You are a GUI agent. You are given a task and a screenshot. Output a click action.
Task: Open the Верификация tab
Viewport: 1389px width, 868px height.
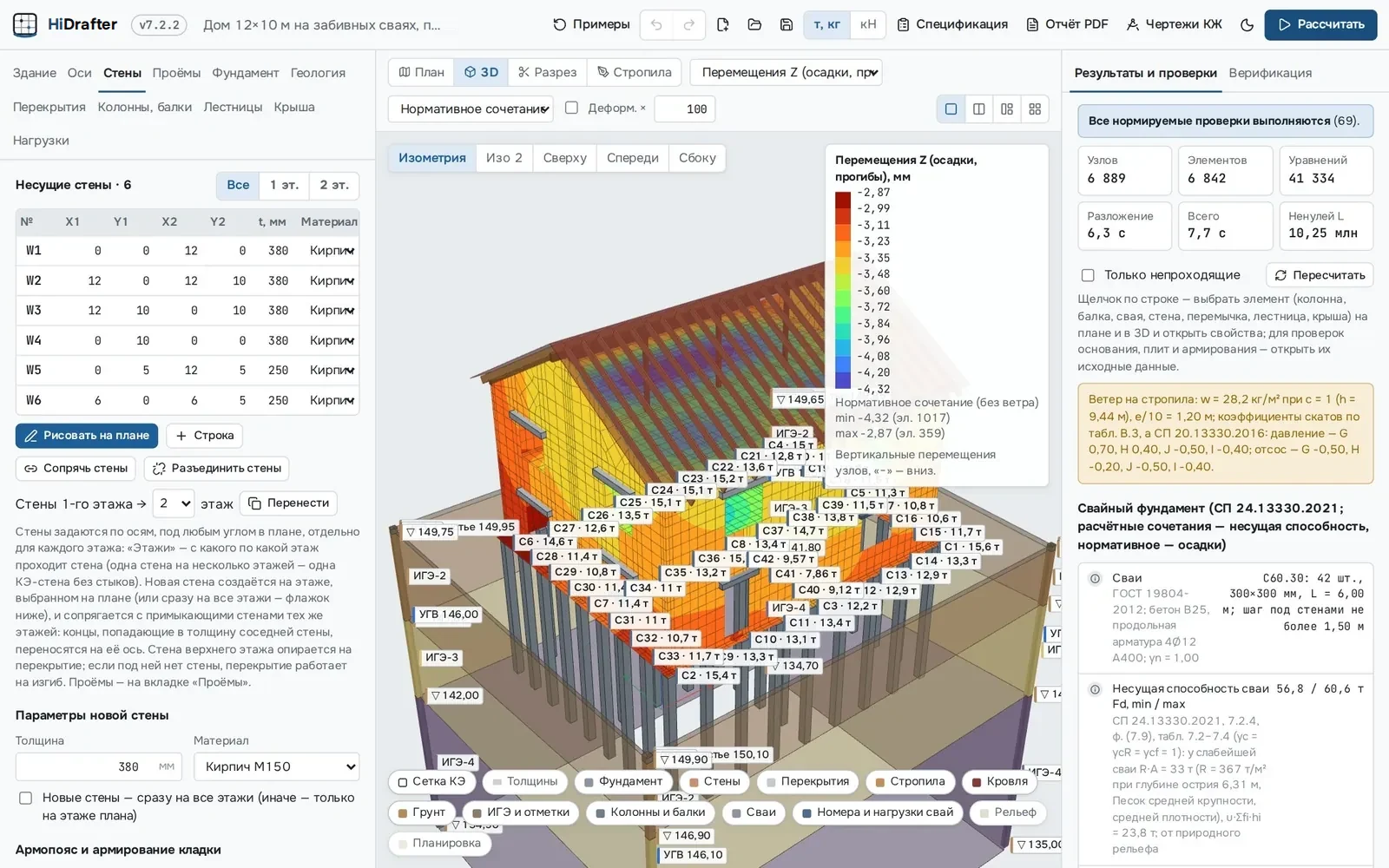tap(1270, 73)
